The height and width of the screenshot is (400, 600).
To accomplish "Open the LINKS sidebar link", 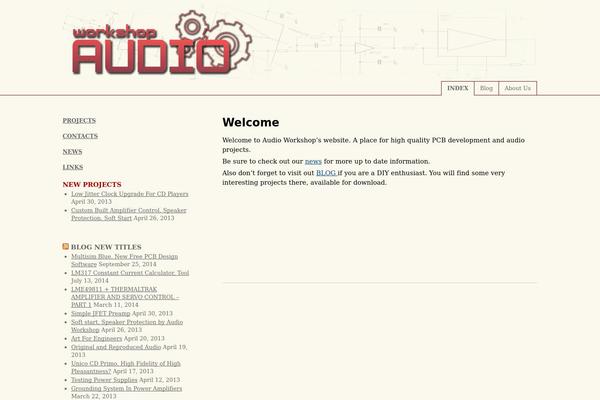I will (x=73, y=167).
